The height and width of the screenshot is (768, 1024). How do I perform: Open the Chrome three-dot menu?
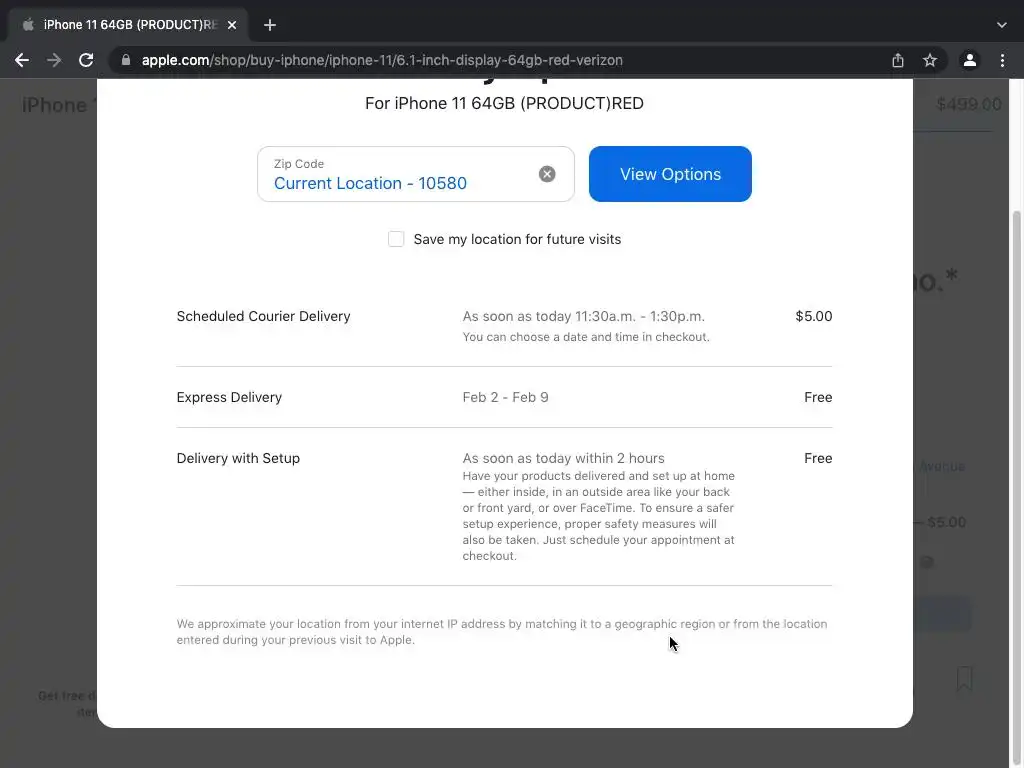click(x=1002, y=60)
